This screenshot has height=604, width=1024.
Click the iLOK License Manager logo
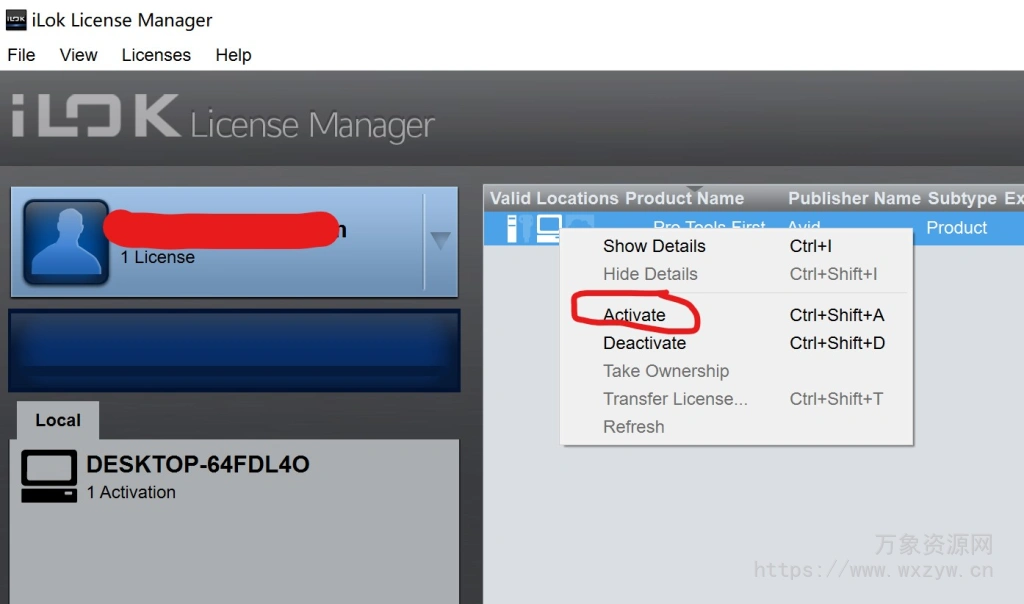click(x=223, y=119)
